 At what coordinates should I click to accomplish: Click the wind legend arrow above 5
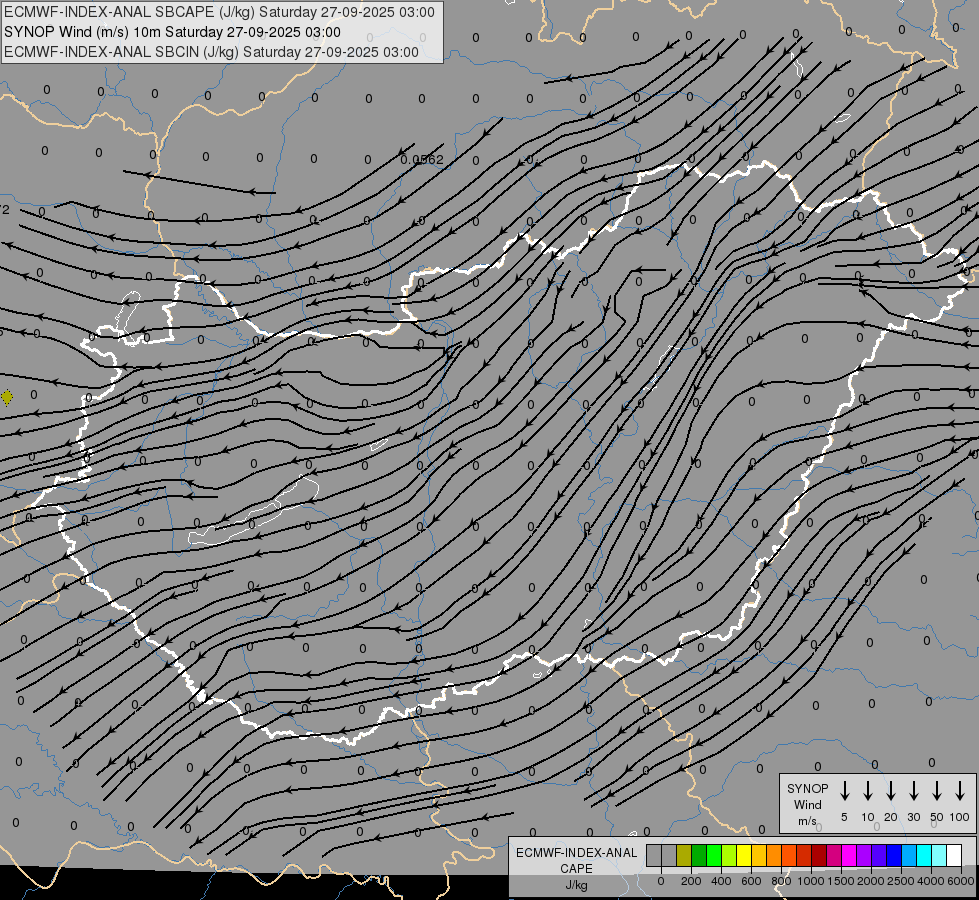pyautogui.click(x=845, y=791)
